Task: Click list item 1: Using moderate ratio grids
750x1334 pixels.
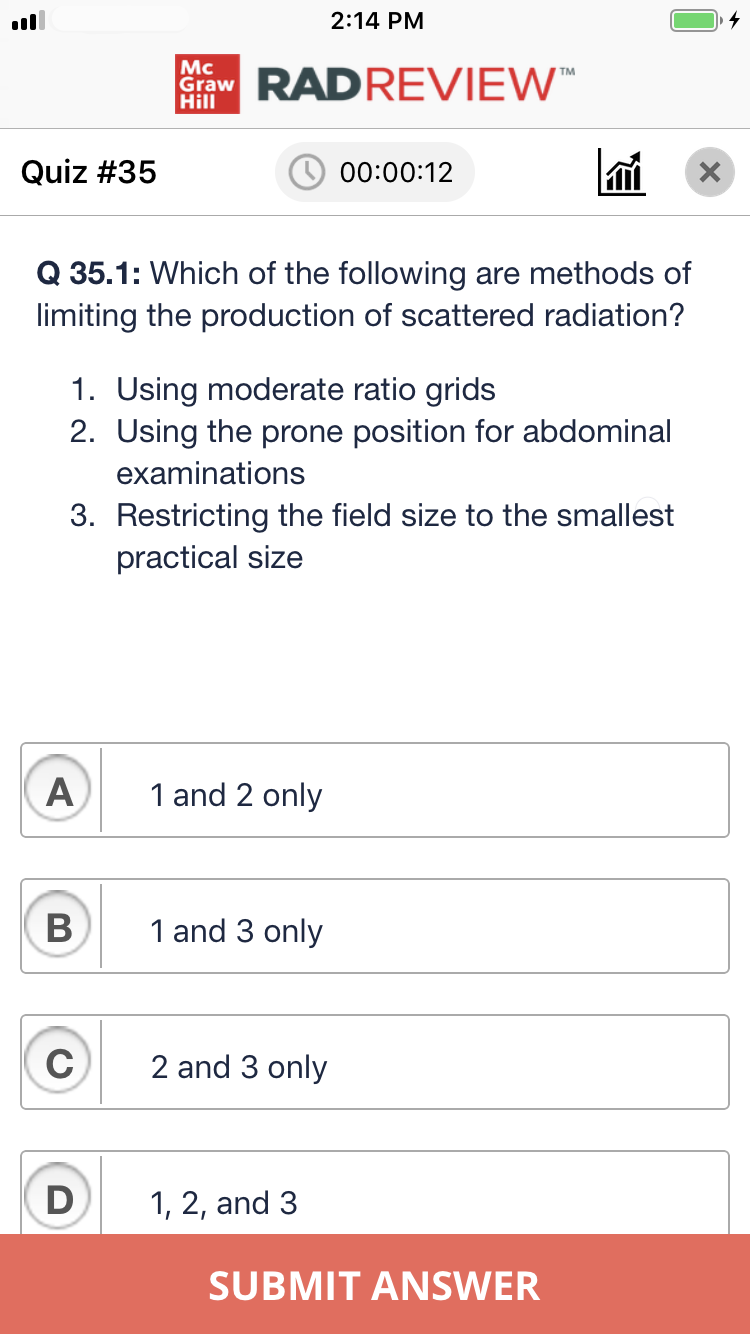Action: coord(306,390)
